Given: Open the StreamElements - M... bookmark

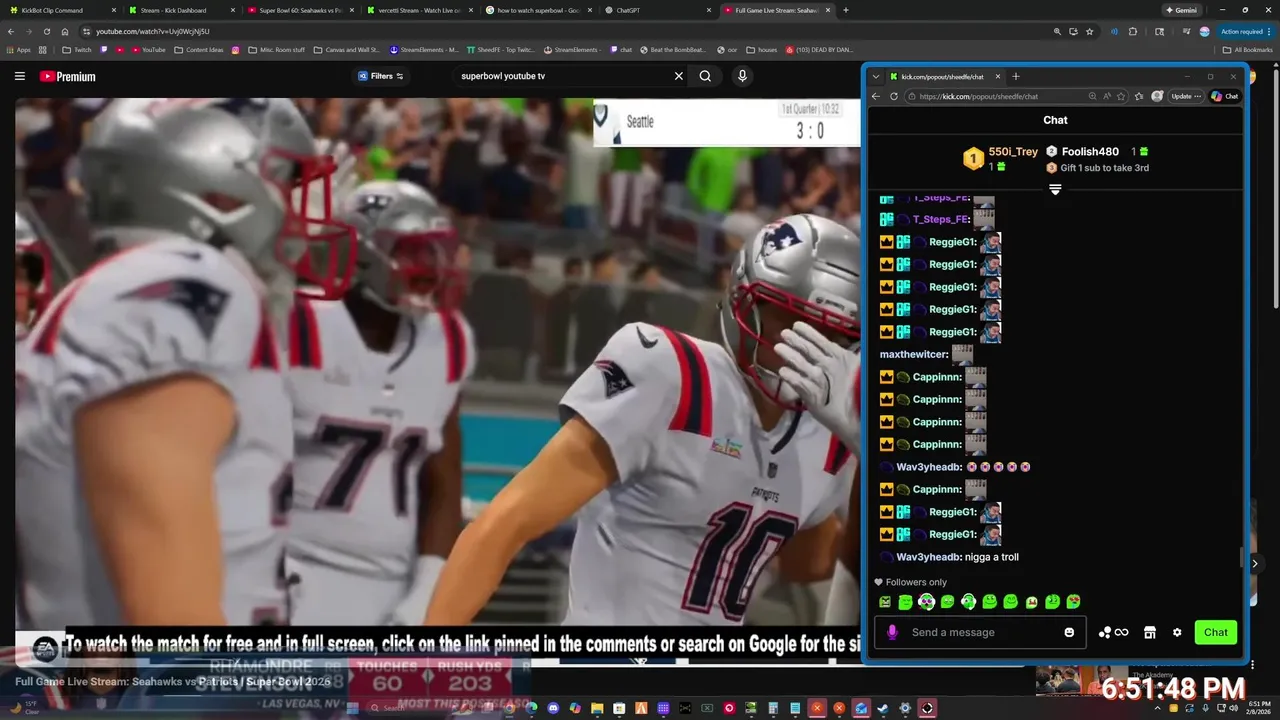Looking at the screenshot, I should tap(424, 50).
